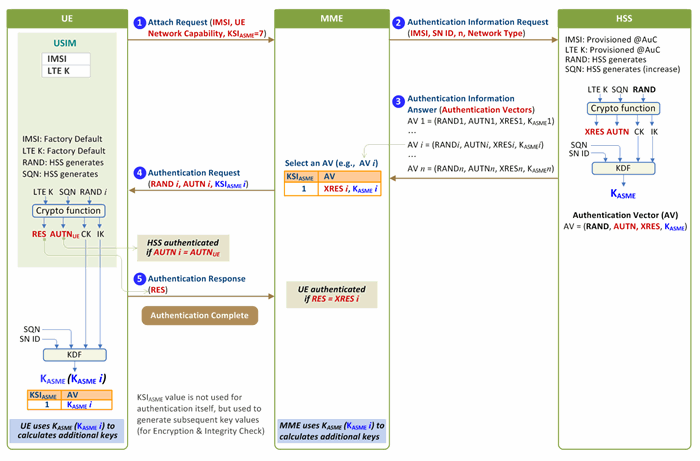Click 'IMSI: Provisioned @AuC' line
This screenshot has height=461, width=700.
(611, 40)
